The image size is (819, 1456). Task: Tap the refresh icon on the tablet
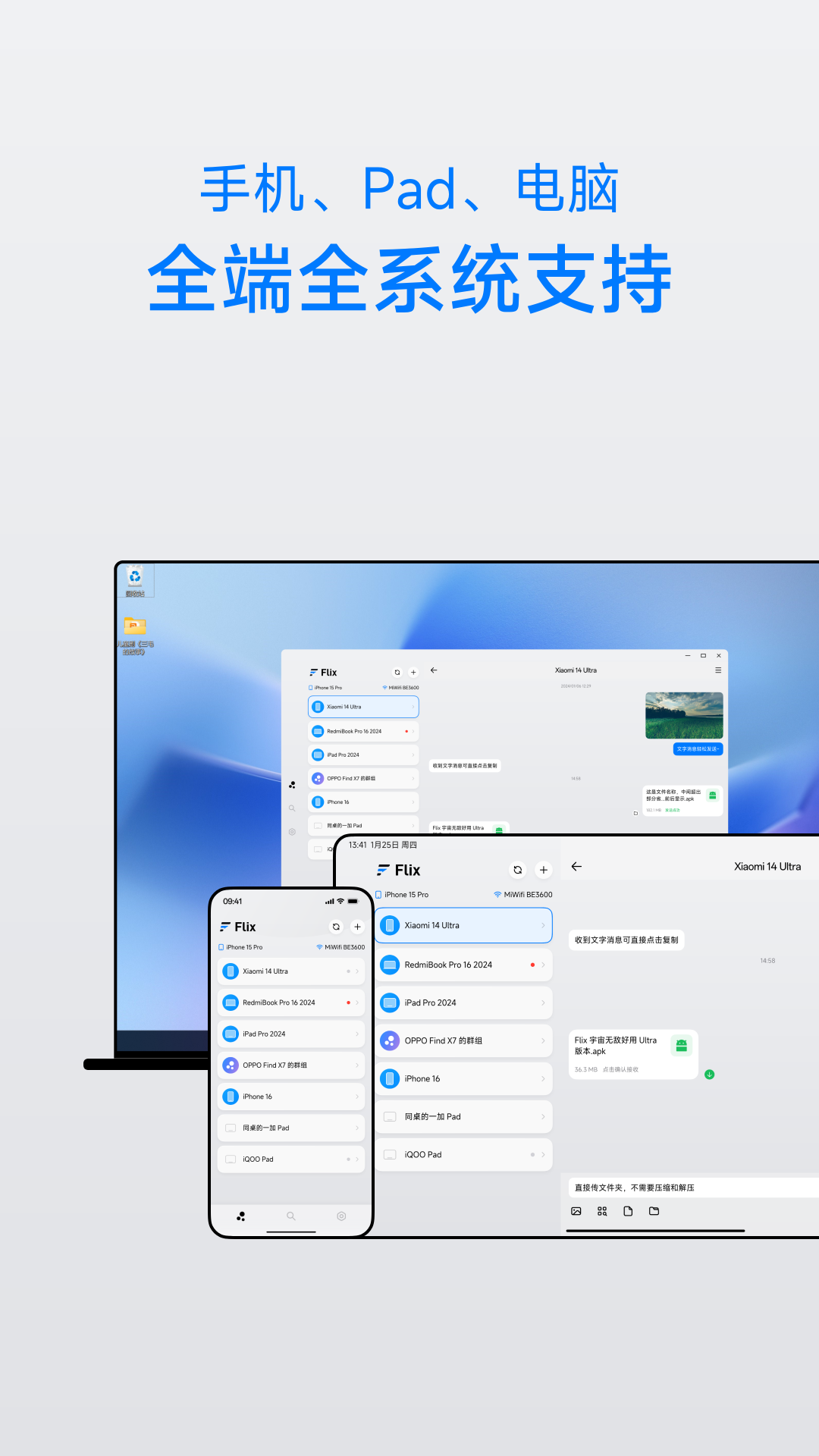point(518,870)
